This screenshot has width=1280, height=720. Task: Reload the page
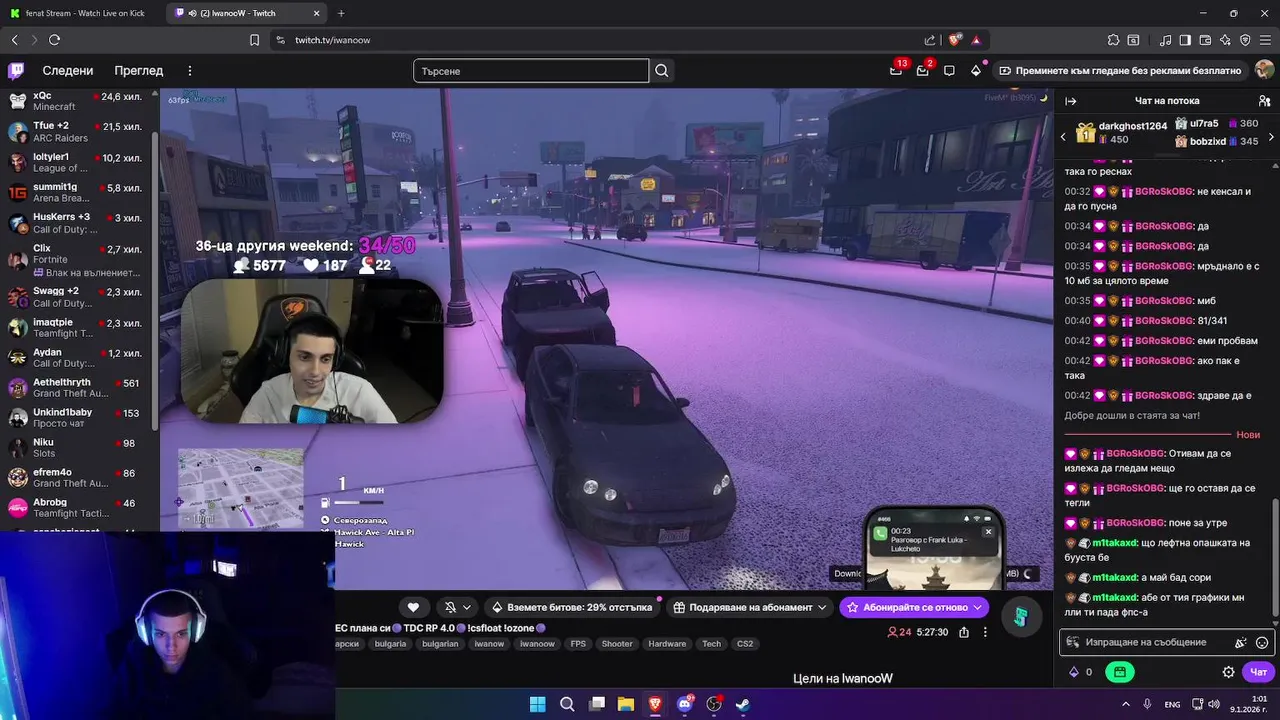tap(54, 40)
